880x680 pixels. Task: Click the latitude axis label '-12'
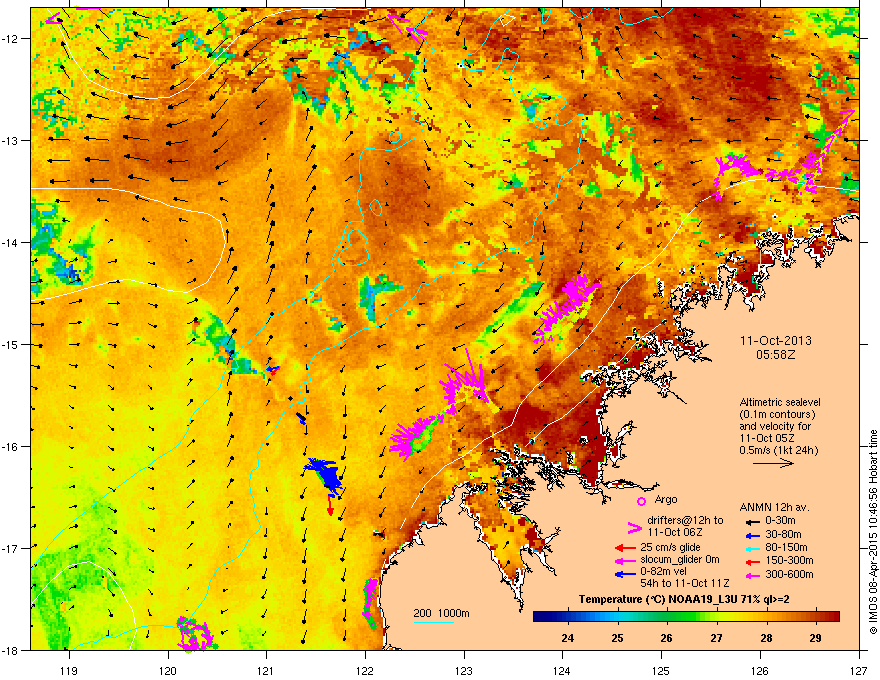[11, 39]
